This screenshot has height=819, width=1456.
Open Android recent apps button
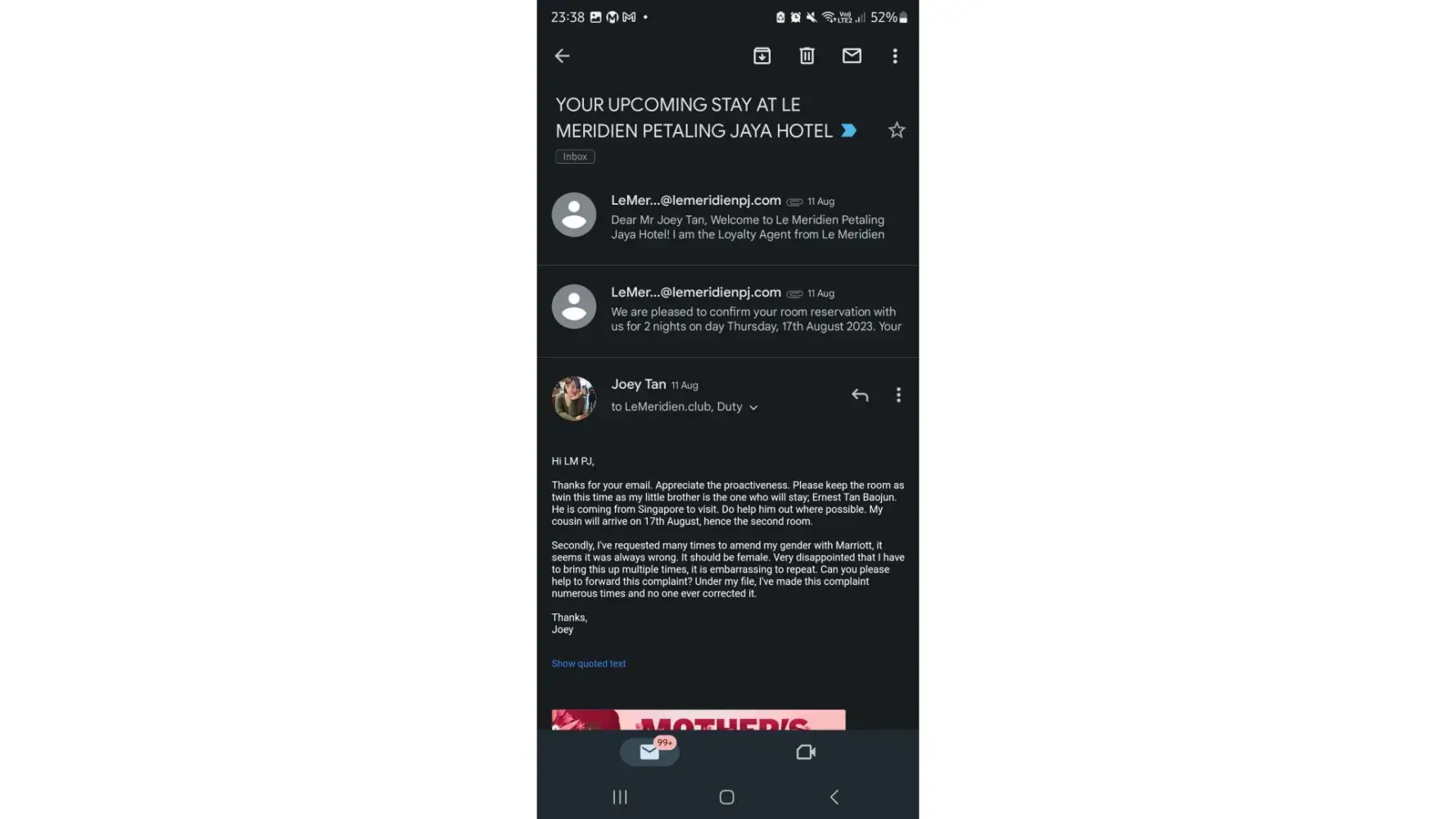620,797
